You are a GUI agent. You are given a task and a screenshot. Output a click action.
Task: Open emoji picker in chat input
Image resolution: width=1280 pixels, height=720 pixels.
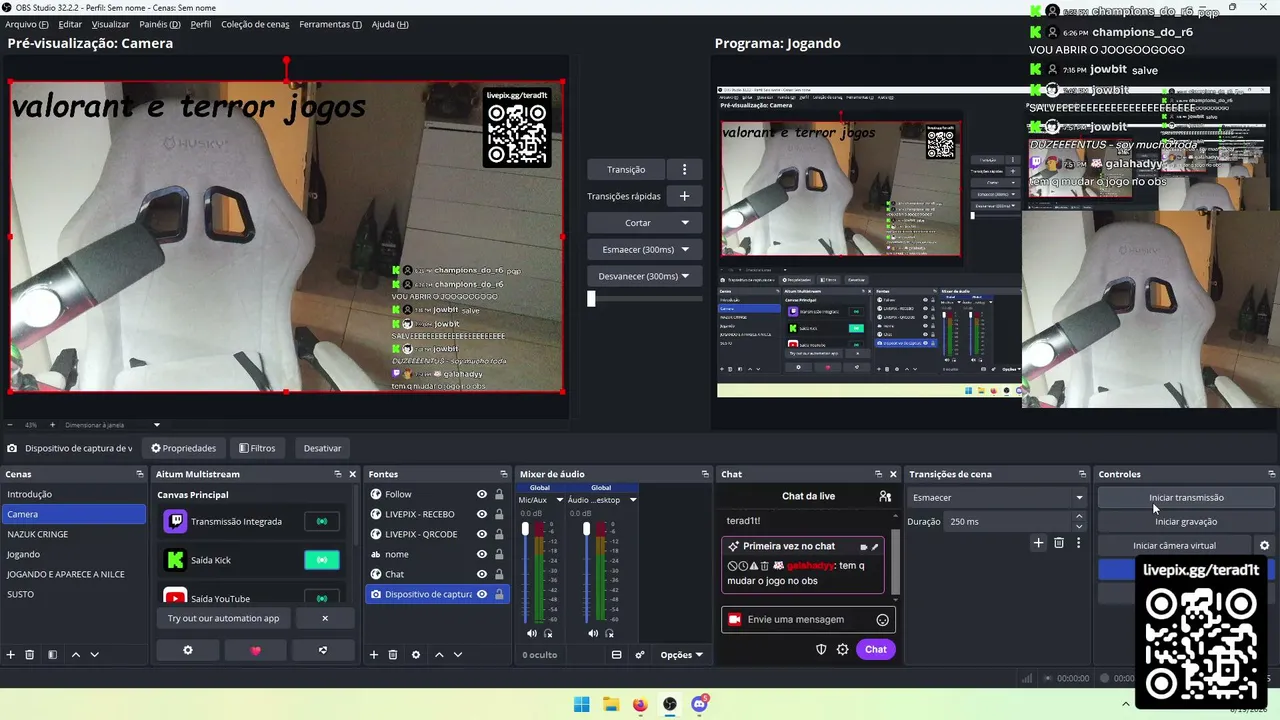click(883, 620)
